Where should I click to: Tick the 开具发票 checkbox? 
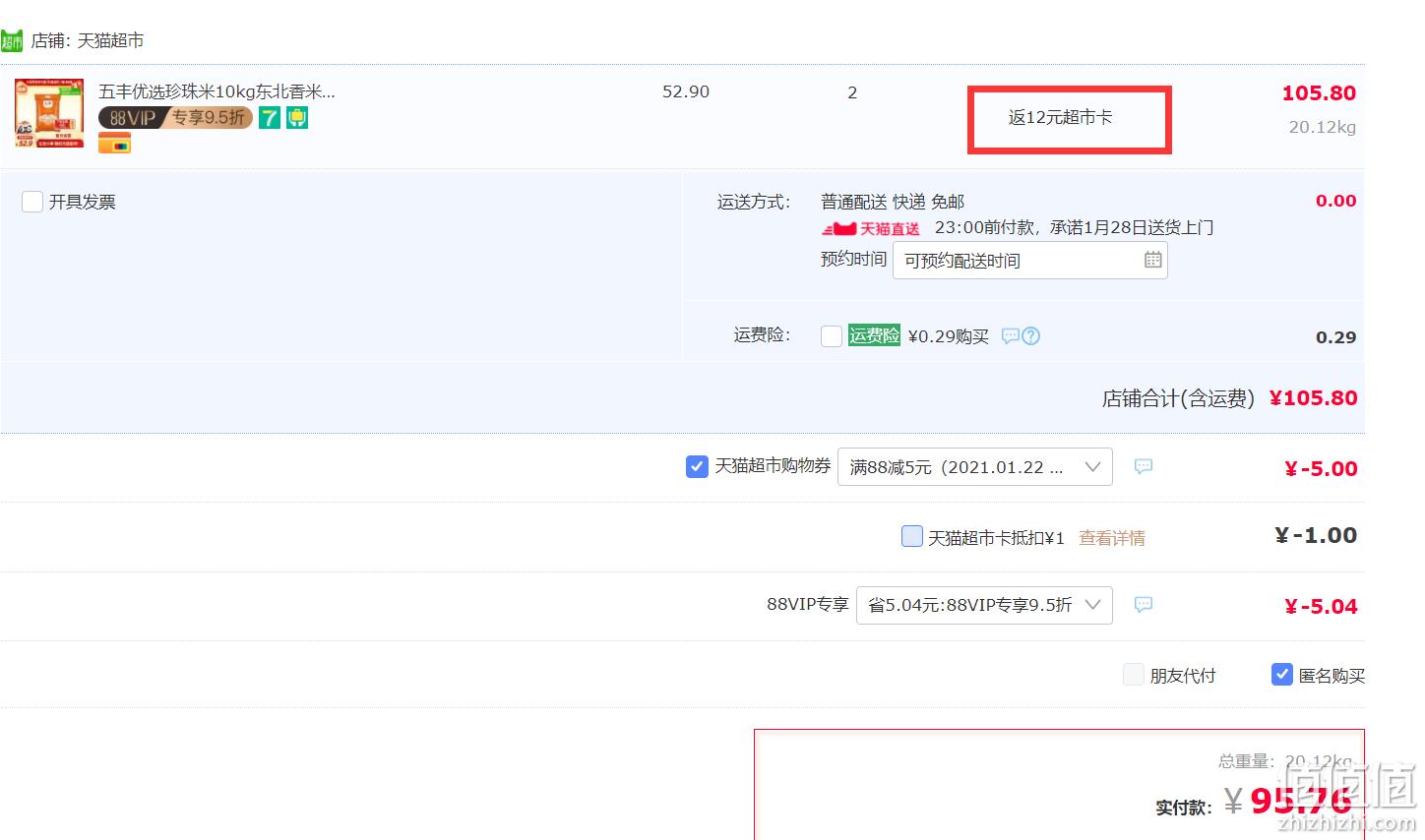[x=32, y=202]
